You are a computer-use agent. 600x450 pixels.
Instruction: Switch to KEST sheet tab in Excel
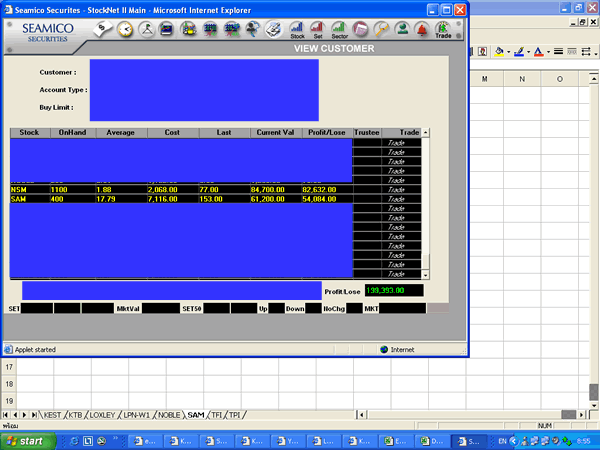tap(52, 415)
